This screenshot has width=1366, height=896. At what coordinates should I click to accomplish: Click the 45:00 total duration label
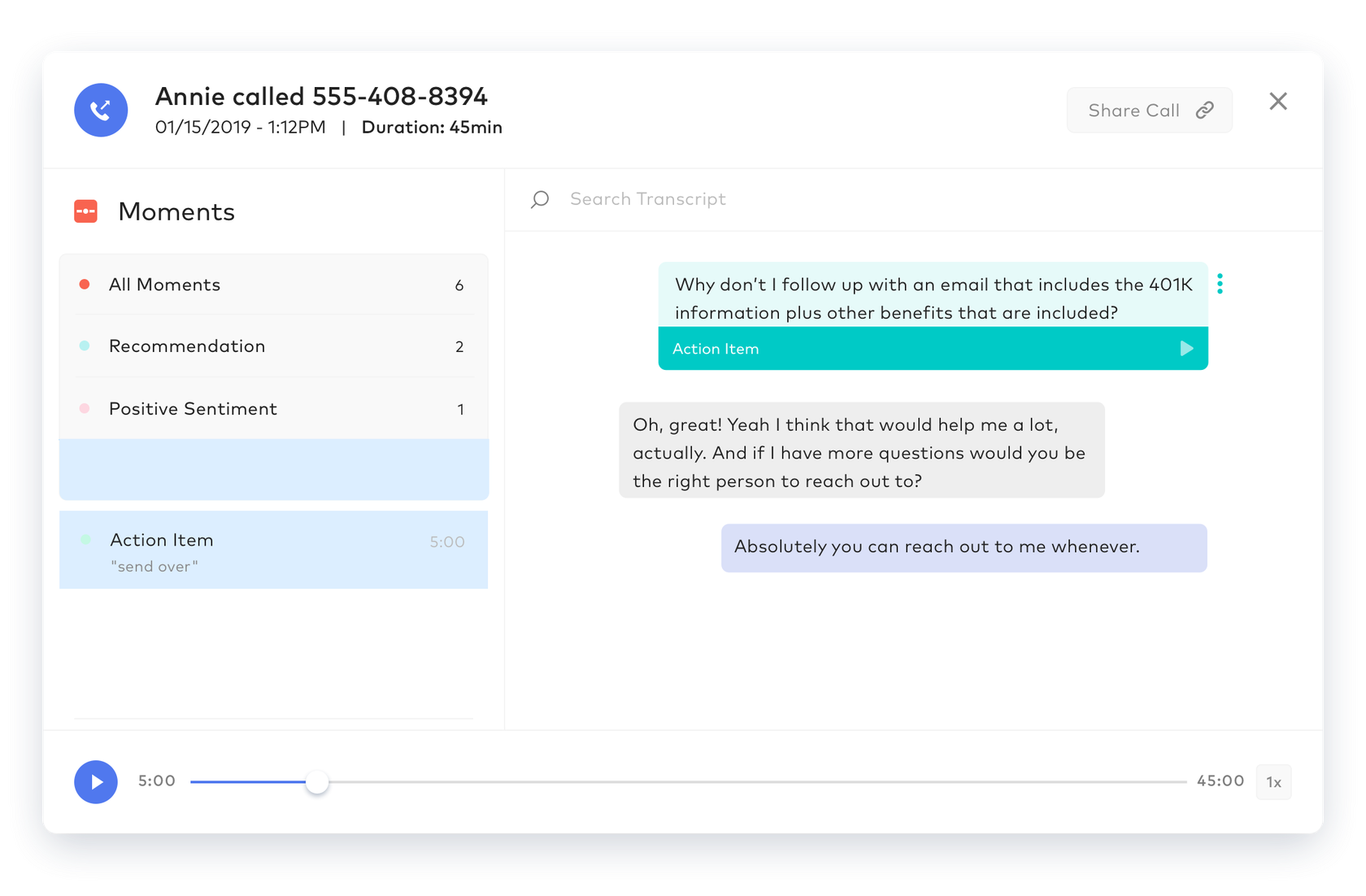pos(1220,781)
